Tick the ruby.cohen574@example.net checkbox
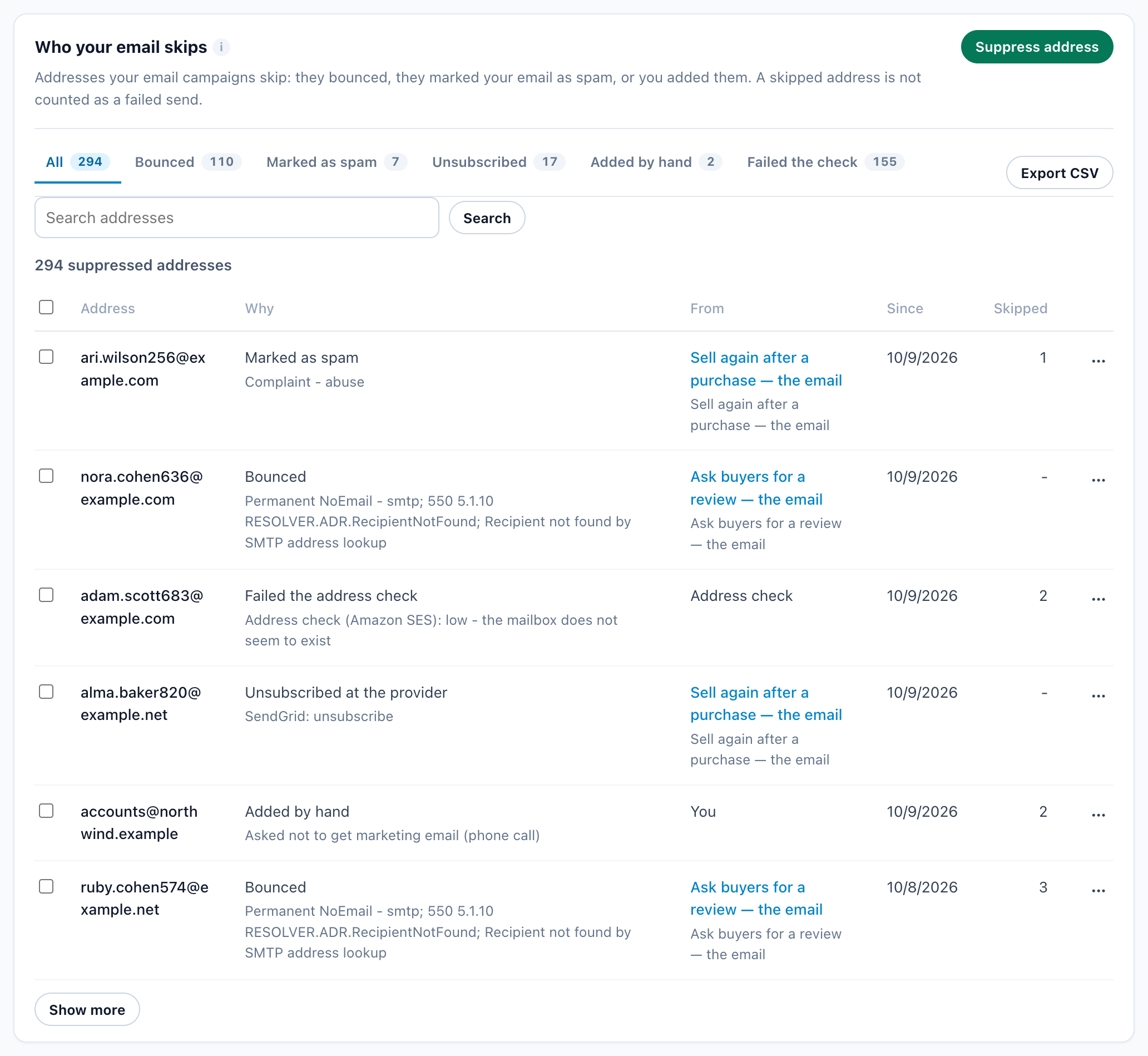Viewport: 1148px width, 1056px height. [x=46, y=886]
